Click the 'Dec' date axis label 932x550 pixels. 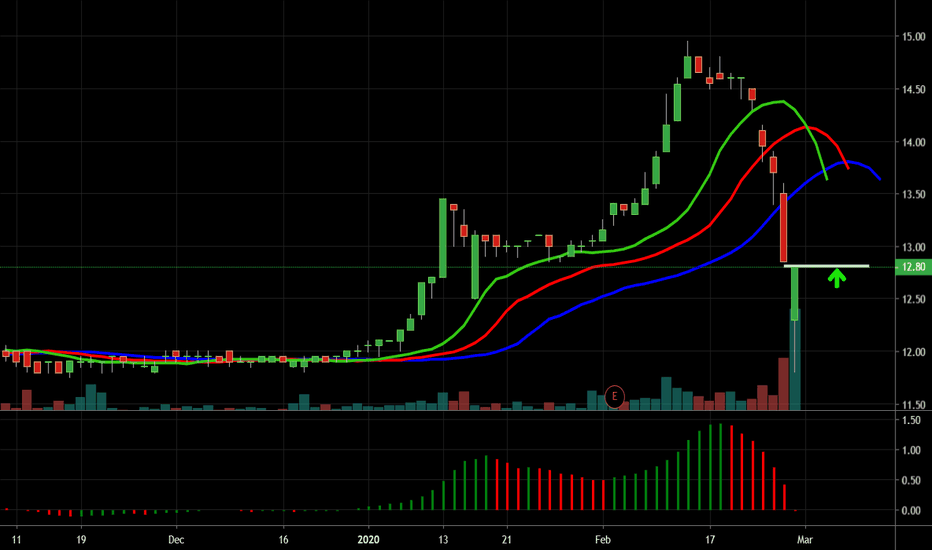tap(176, 540)
